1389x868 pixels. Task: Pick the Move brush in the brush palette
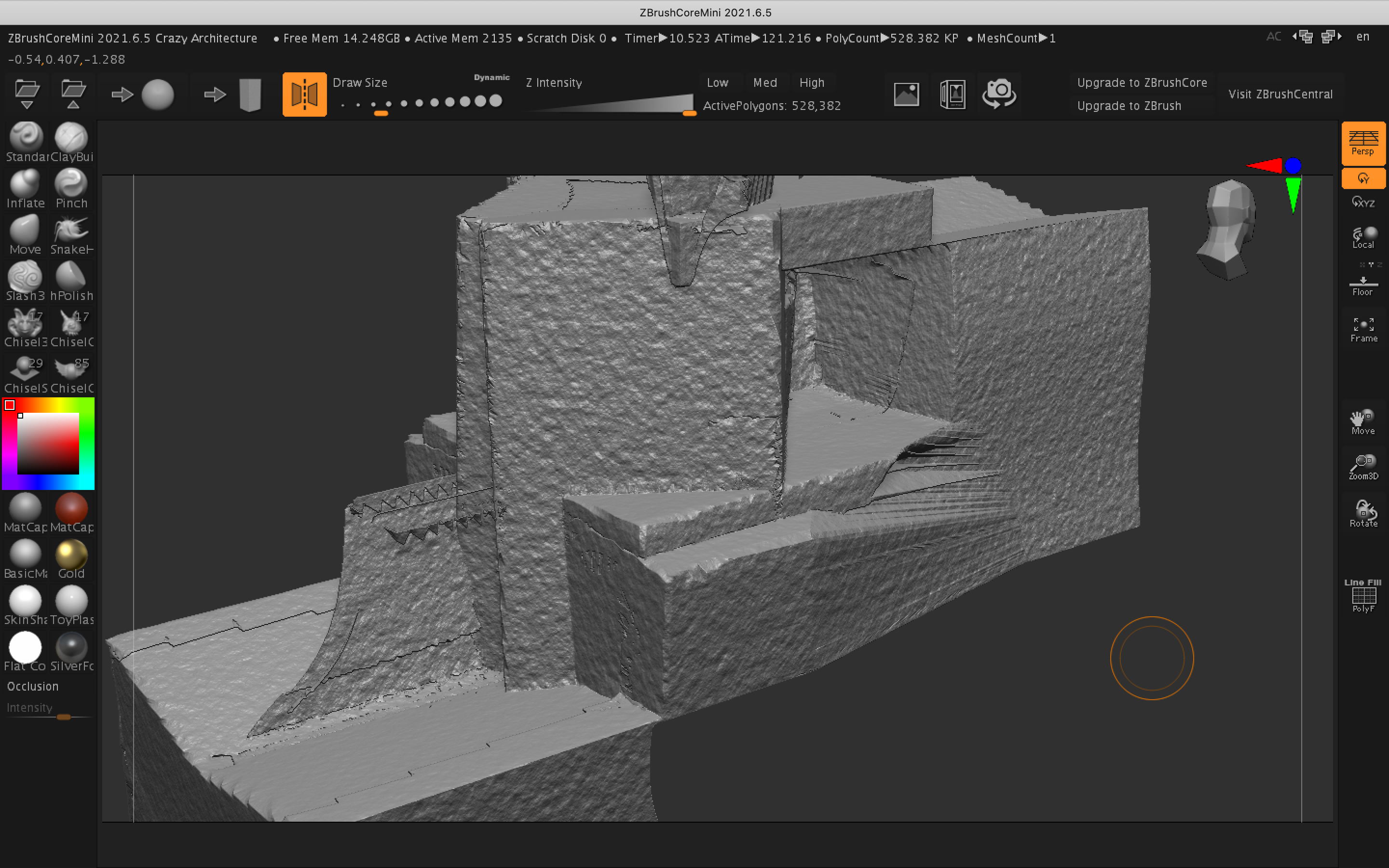point(26,235)
